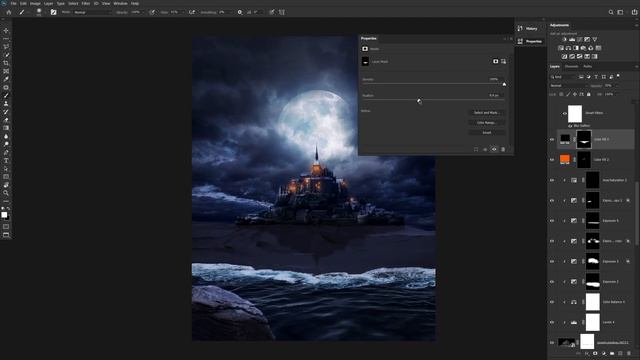
Task: Select the Frame tool
Action: (x=6, y=71)
